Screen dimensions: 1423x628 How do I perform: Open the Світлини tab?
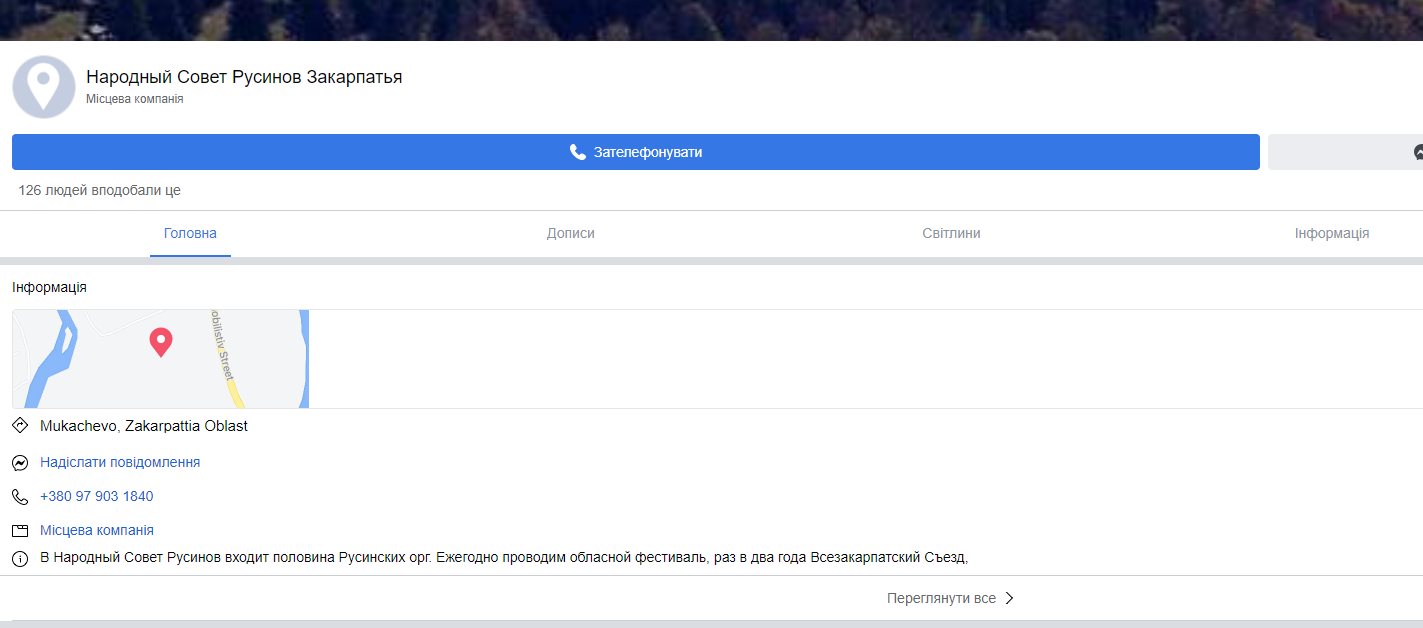tap(951, 233)
